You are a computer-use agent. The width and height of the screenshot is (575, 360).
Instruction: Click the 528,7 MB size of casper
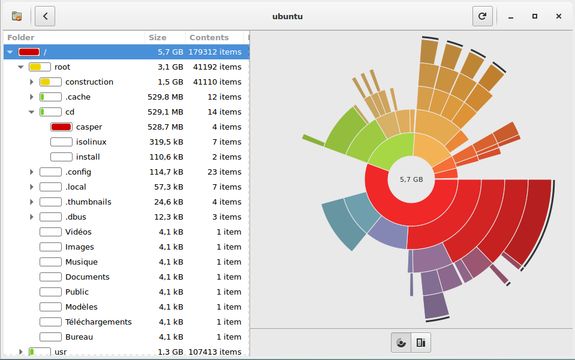click(165, 127)
